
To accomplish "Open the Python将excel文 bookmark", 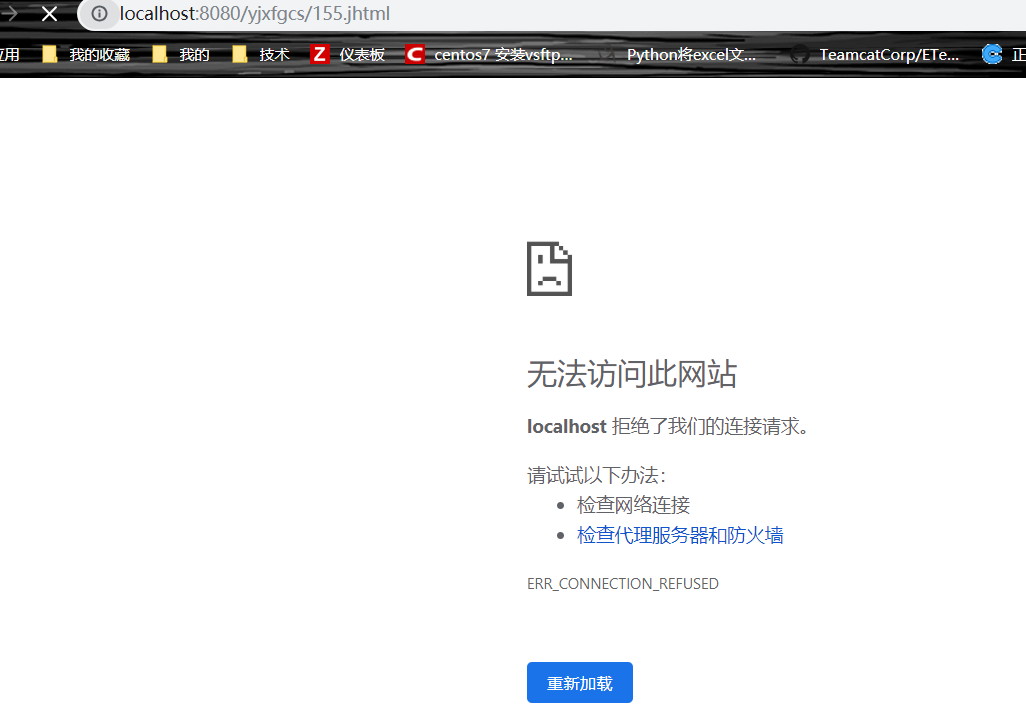I will click(x=677, y=54).
